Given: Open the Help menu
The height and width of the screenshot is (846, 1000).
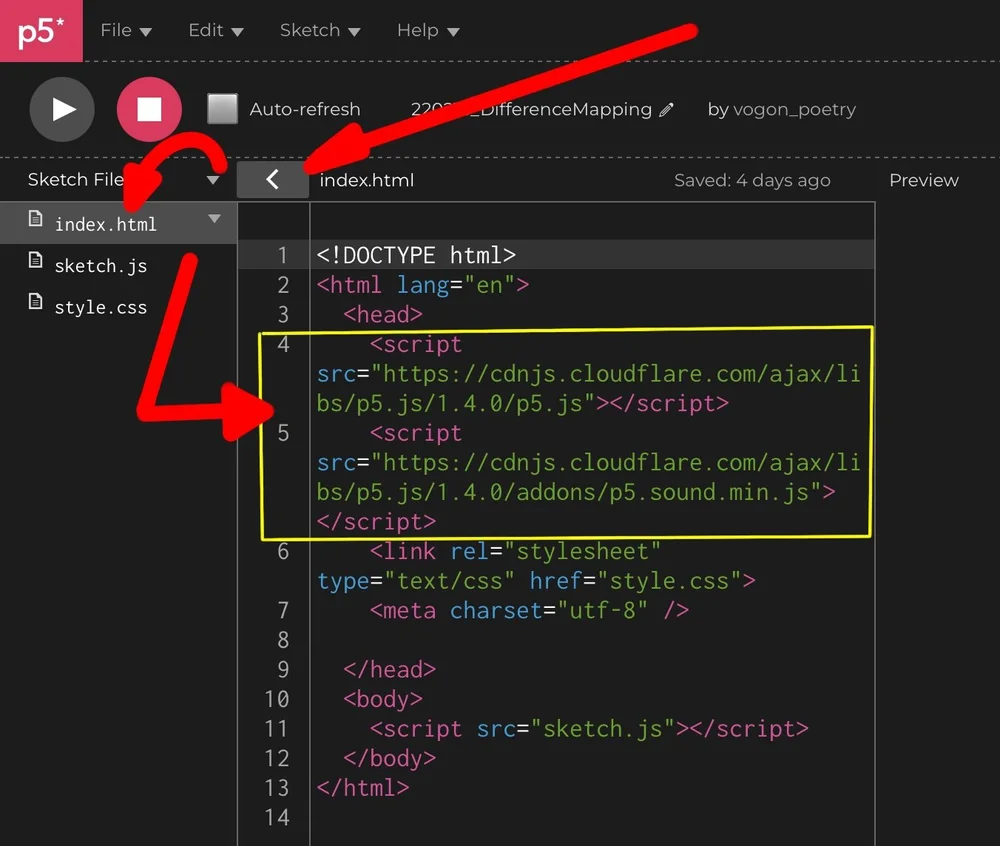Looking at the screenshot, I should pyautogui.click(x=428, y=30).
